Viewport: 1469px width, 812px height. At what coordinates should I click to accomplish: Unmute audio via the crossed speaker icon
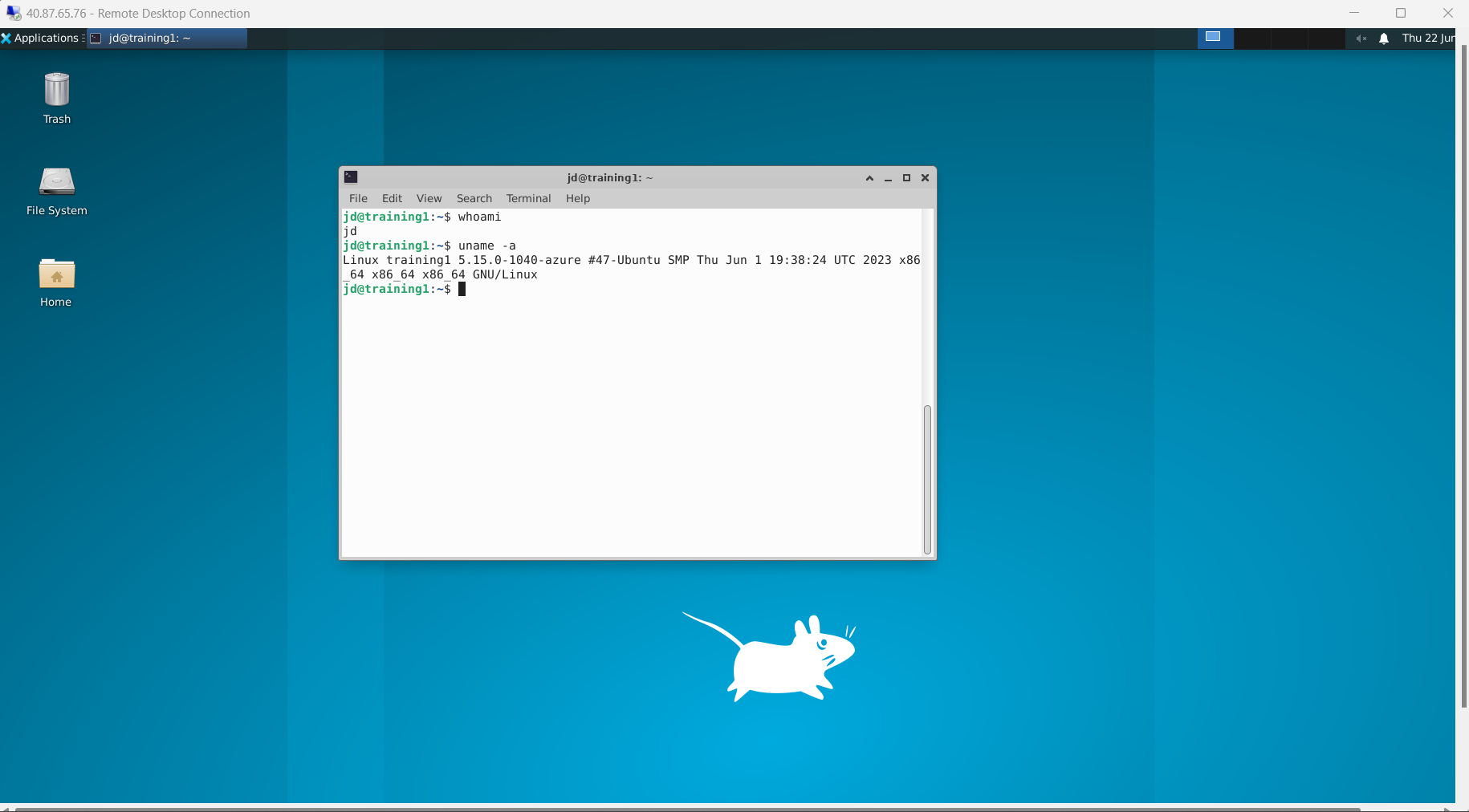point(1361,38)
